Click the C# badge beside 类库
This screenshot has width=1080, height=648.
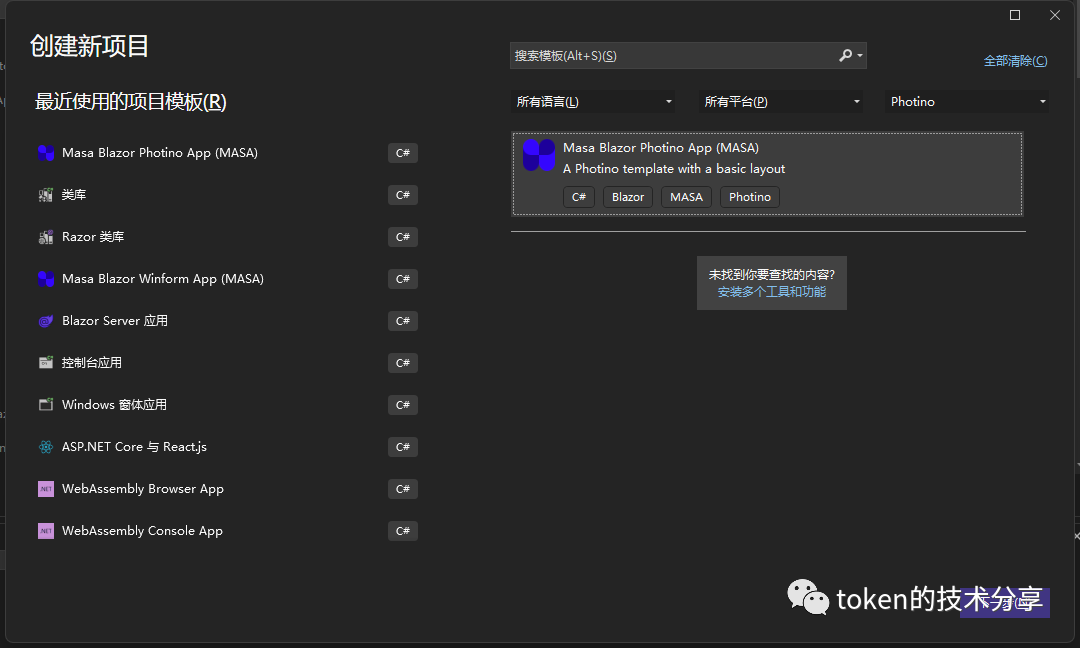403,195
